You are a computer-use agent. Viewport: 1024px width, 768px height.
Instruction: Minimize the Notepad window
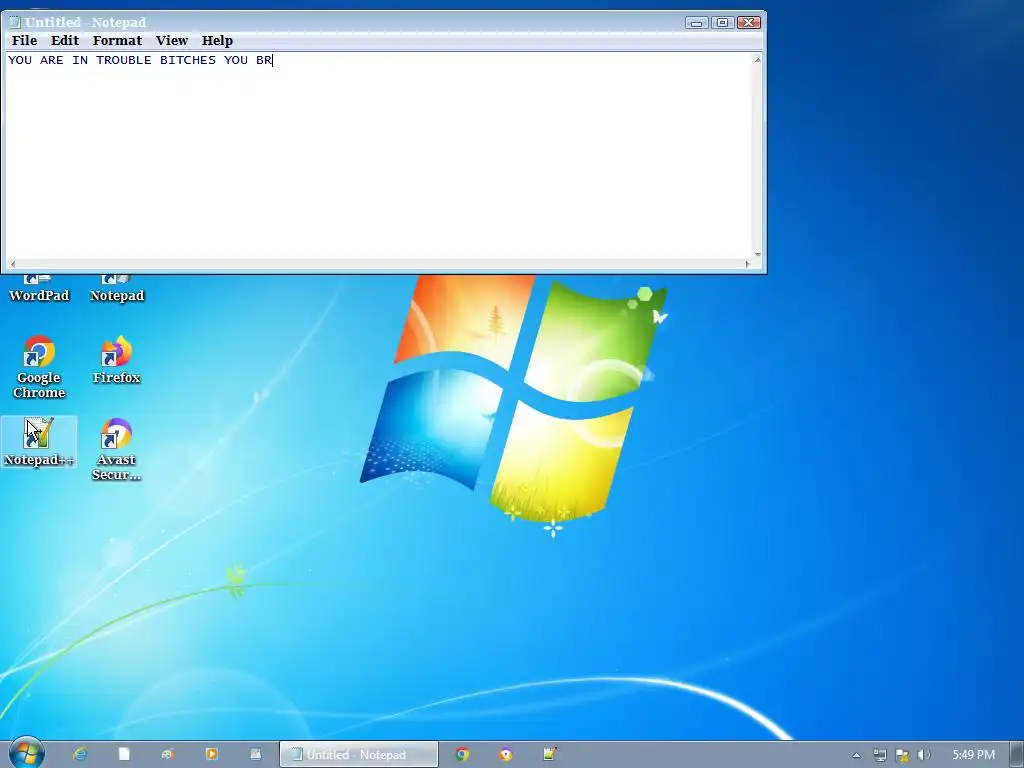(x=696, y=23)
